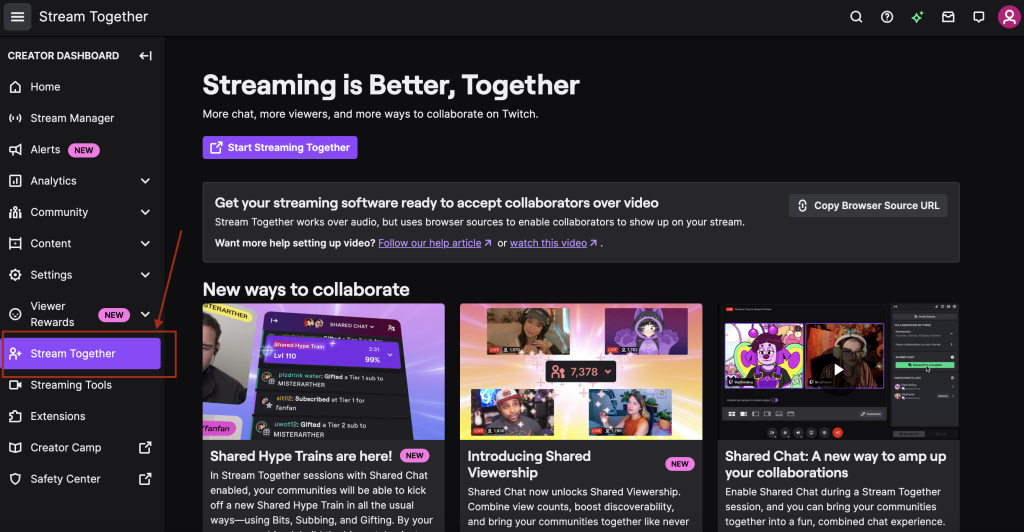This screenshot has width=1024, height=532.
Task: Click the Shared Hype Trains are here! heading
Action: [301, 456]
